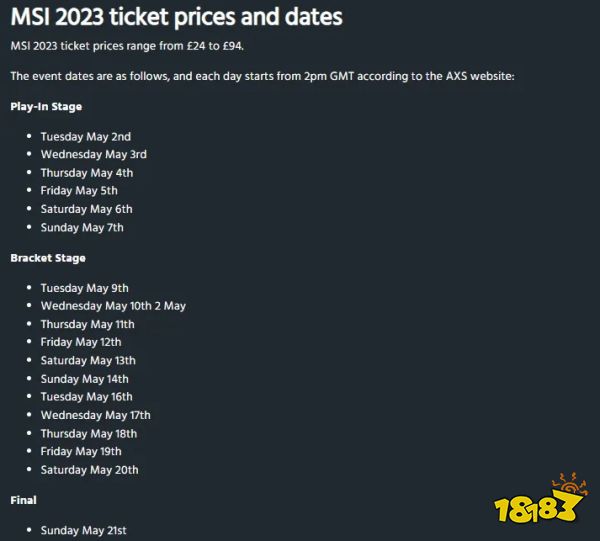Click the MSI 2023 ticket prices heading

[176, 17]
